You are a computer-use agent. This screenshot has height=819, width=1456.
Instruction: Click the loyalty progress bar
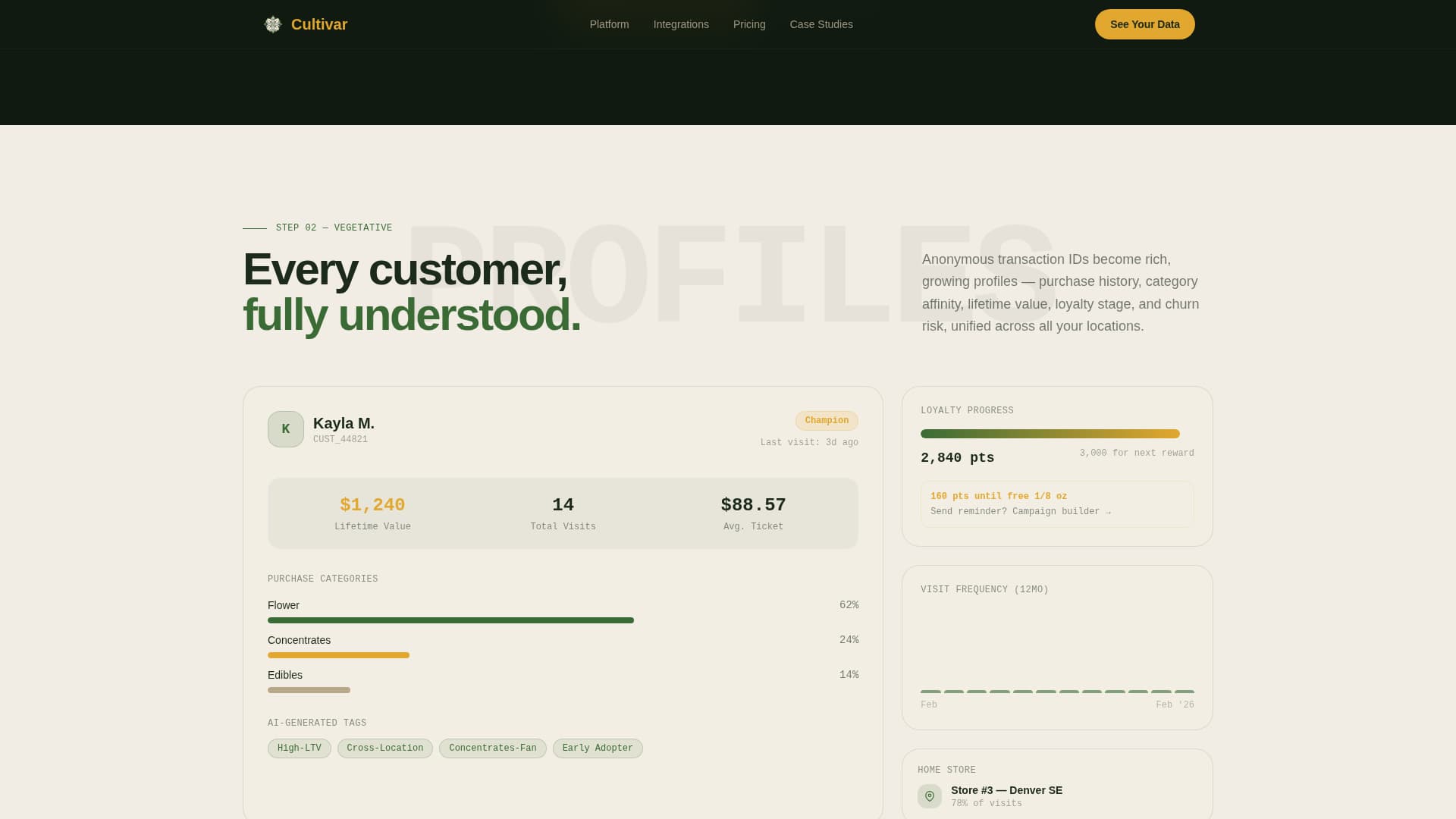click(1050, 434)
